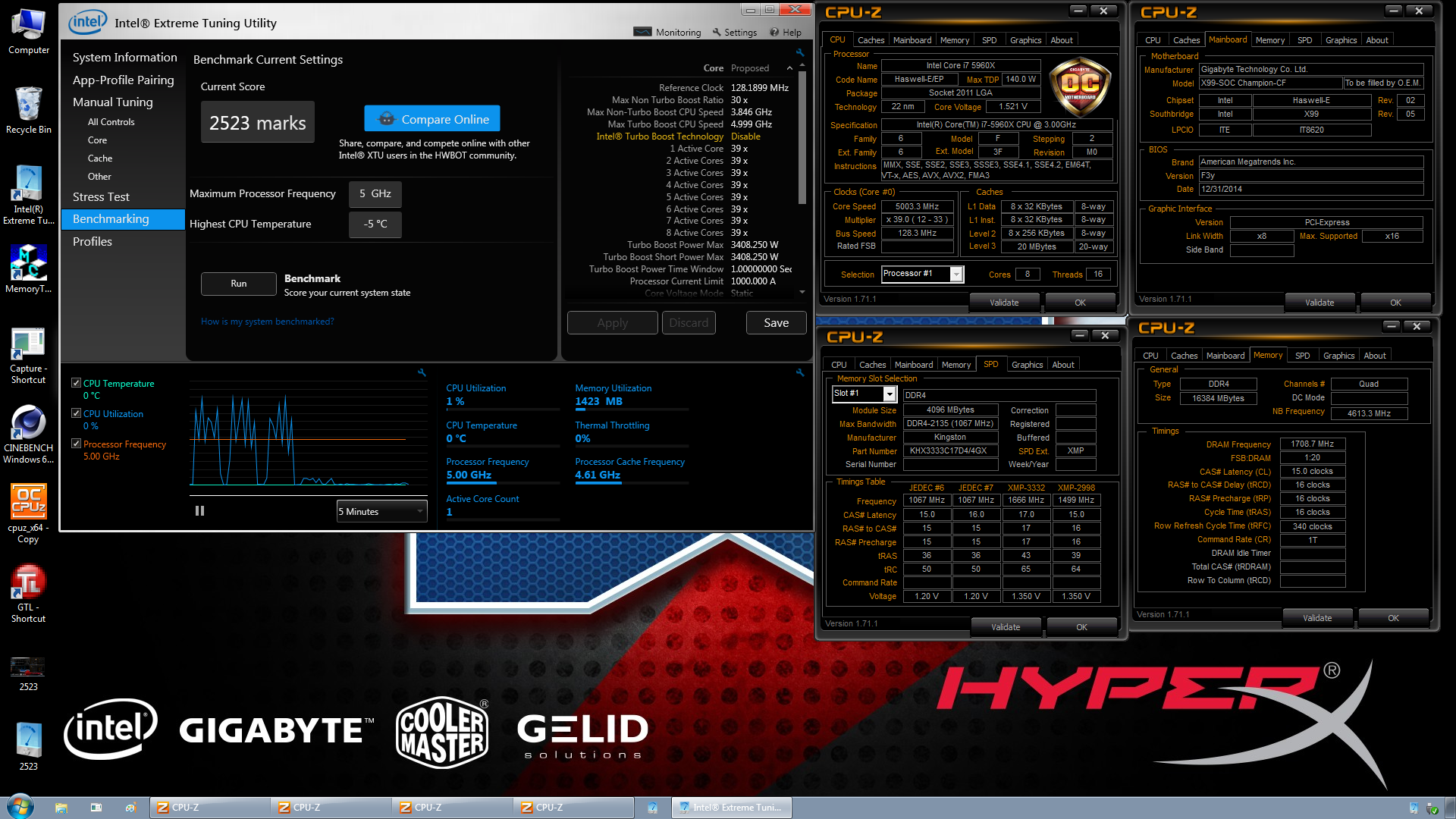Viewport: 1456px width, 819px height.
Task: Click Validate in SPD CPU-Z window
Action: [1006, 627]
